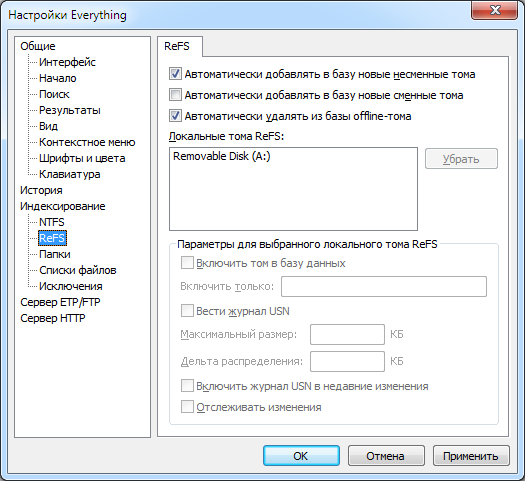The width and height of the screenshot is (525, 481).
Task: Select Интерфейс in the settings tree
Action: pos(67,62)
